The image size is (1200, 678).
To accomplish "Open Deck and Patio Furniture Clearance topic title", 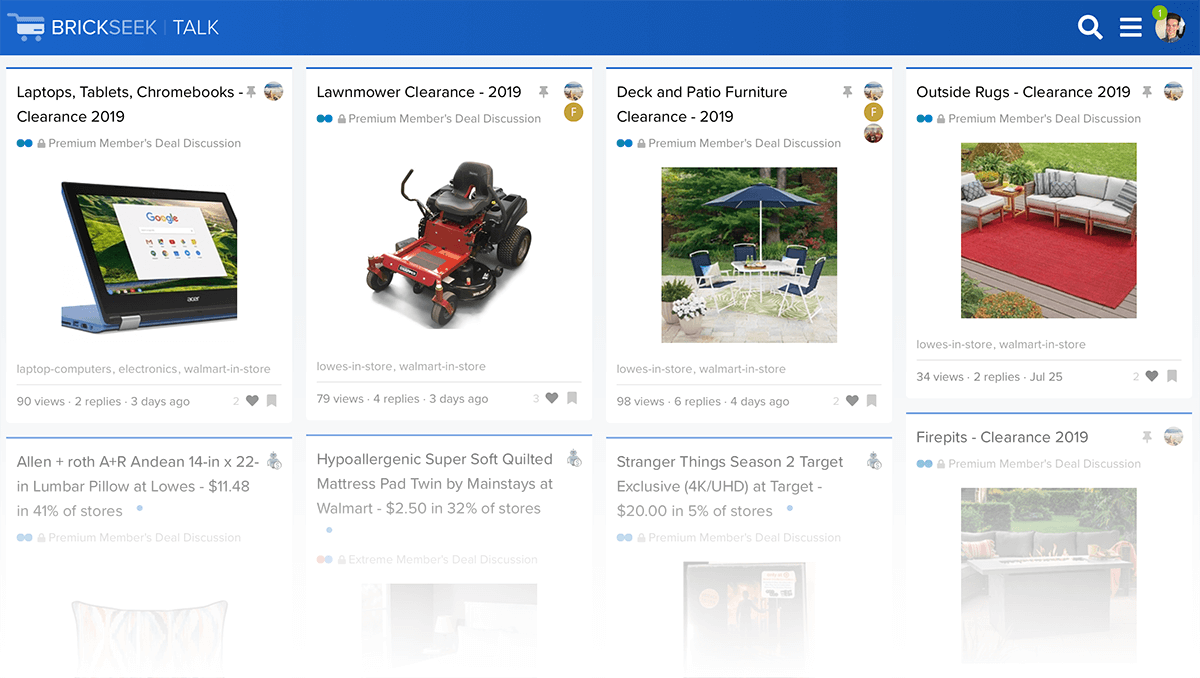I will (702, 104).
